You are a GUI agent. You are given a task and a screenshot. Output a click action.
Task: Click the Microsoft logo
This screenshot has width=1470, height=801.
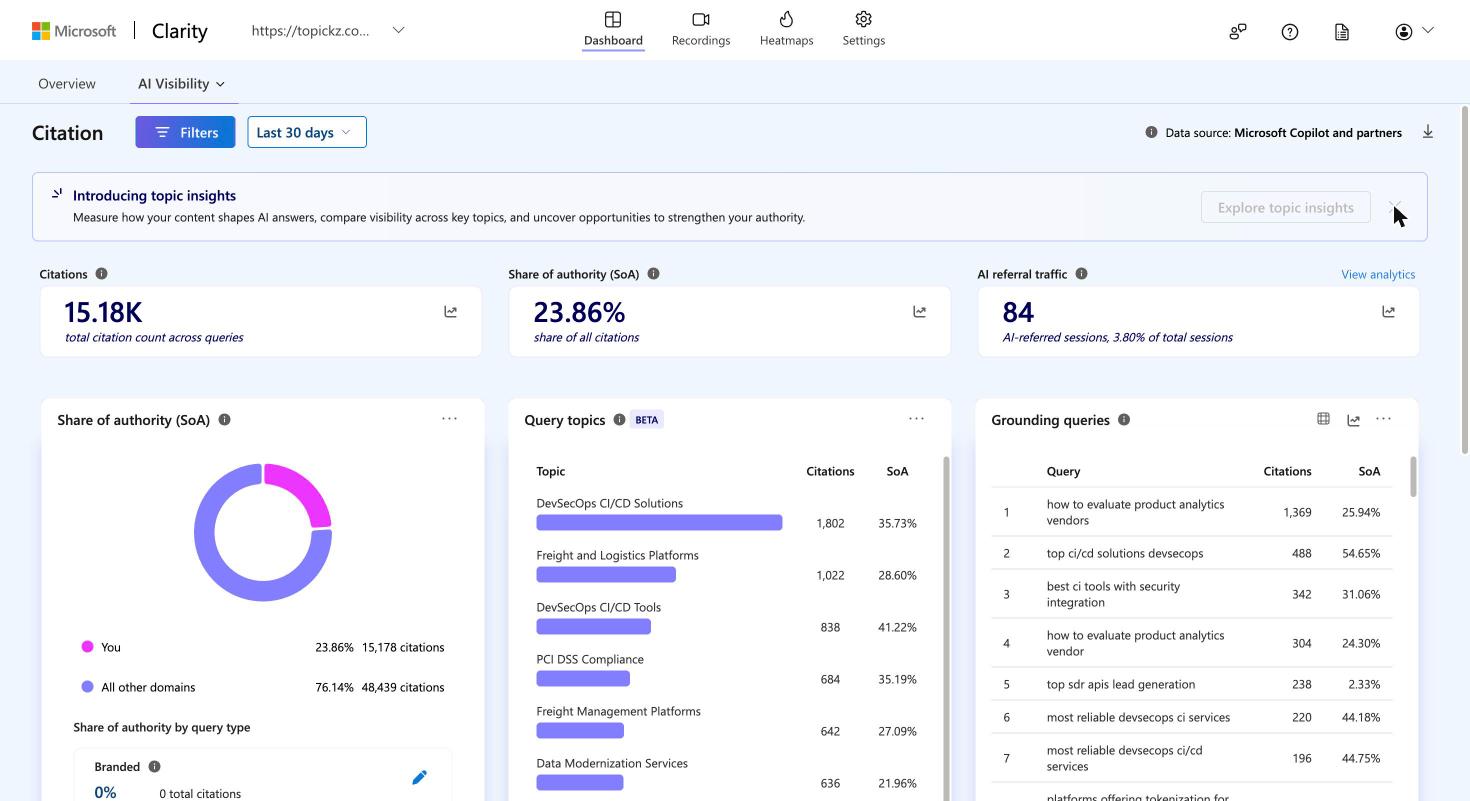point(74,31)
